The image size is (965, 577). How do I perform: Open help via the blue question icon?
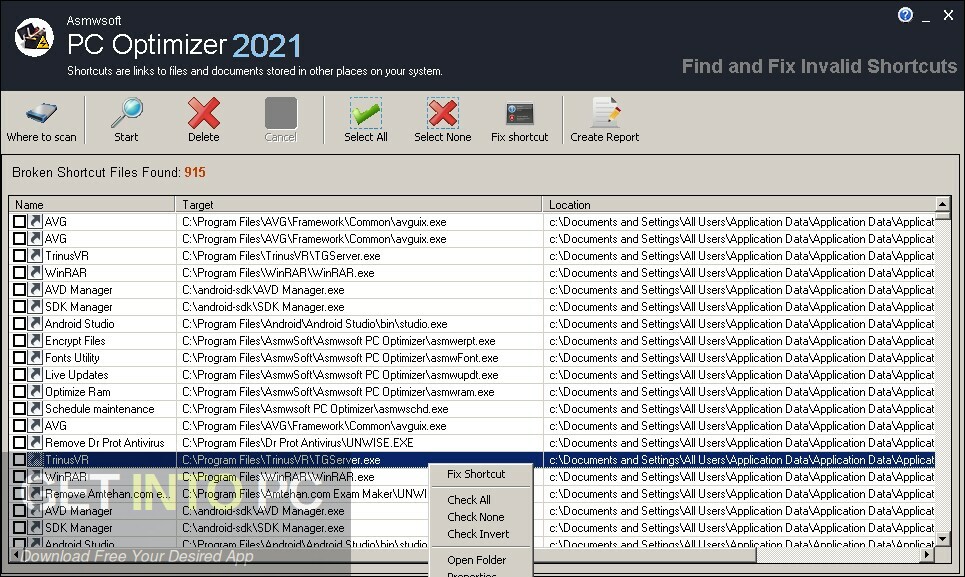point(905,15)
